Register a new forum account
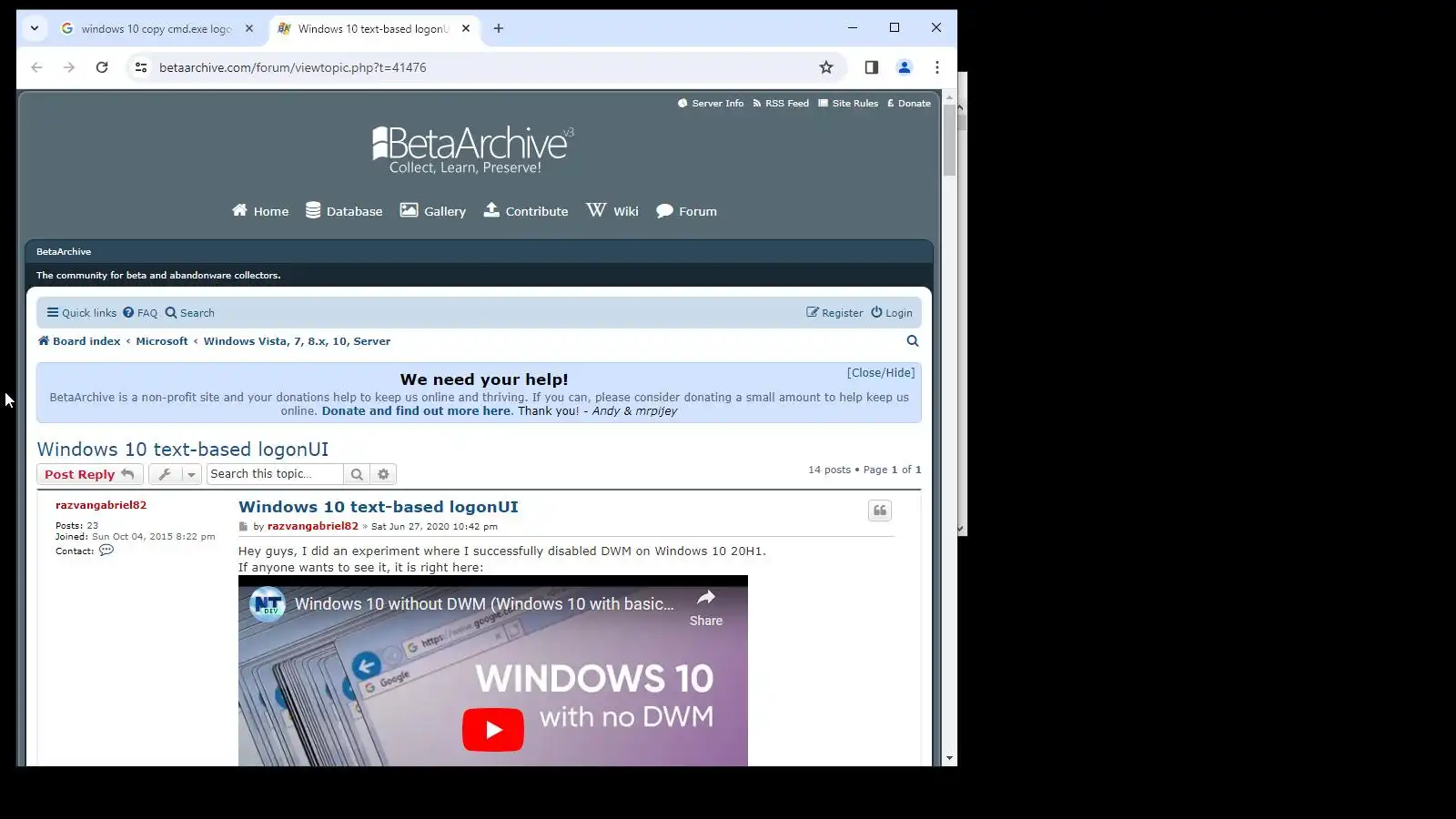 point(834,313)
